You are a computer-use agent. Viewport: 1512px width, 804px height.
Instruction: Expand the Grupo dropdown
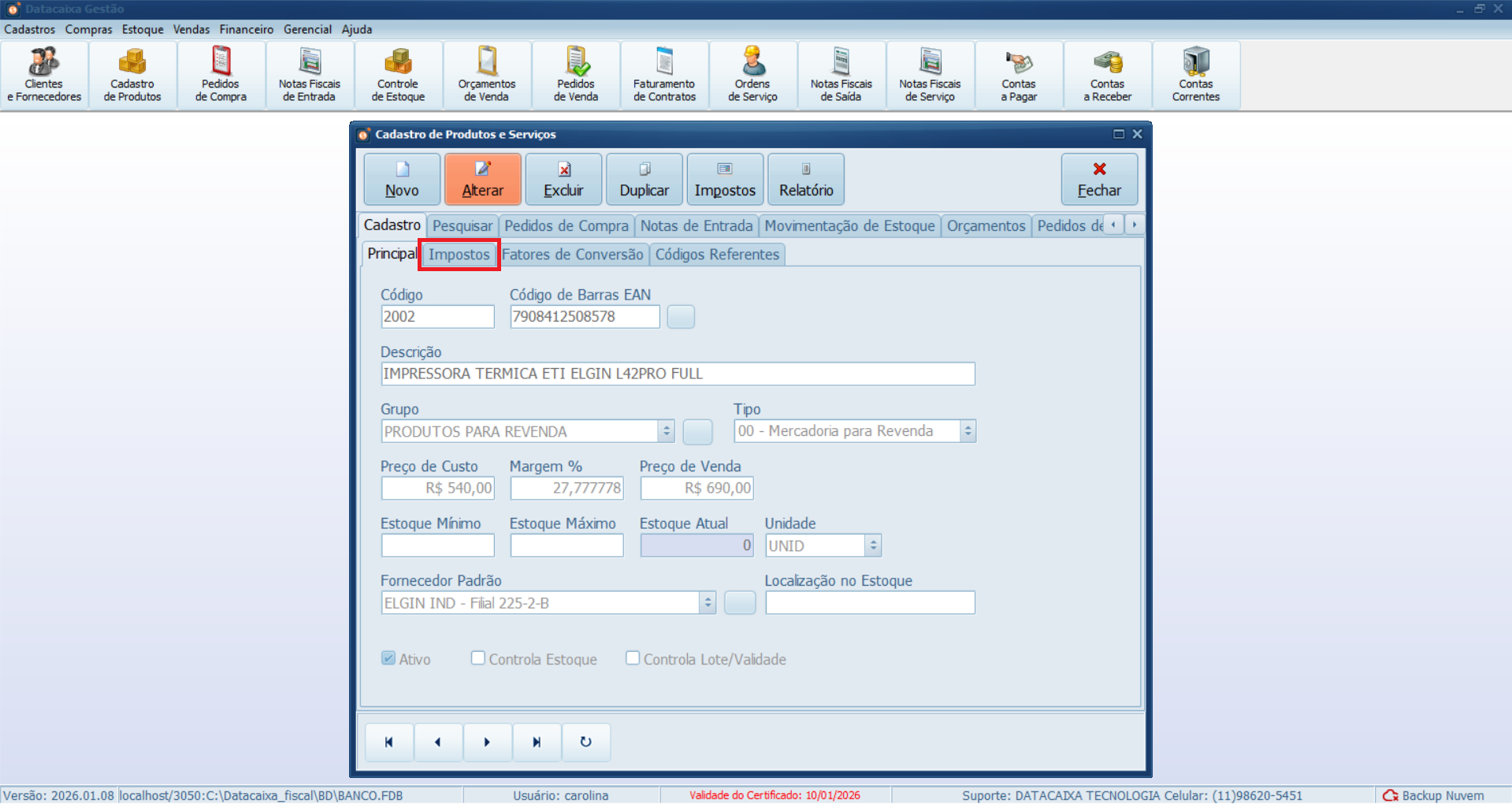(x=667, y=431)
